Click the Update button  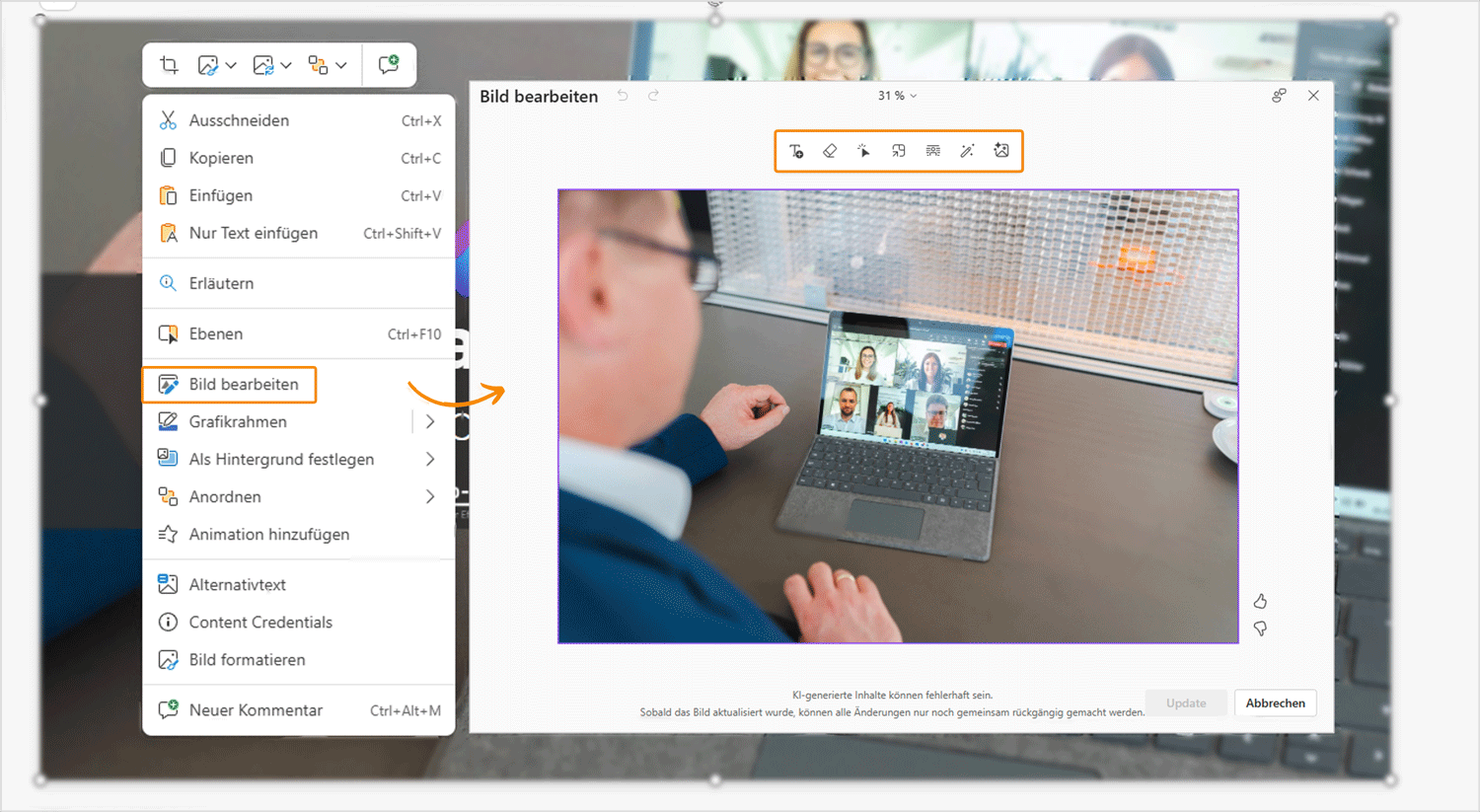click(x=1186, y=703)
